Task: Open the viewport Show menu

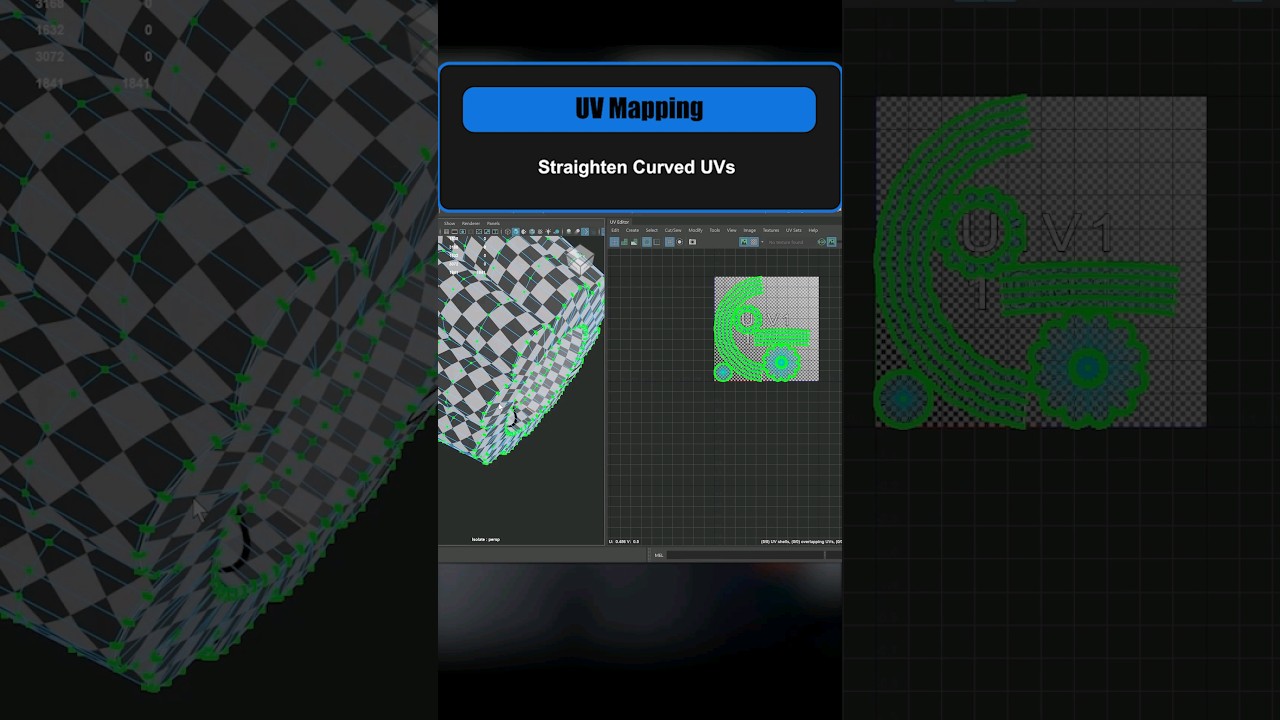Action: click(449, 223)
